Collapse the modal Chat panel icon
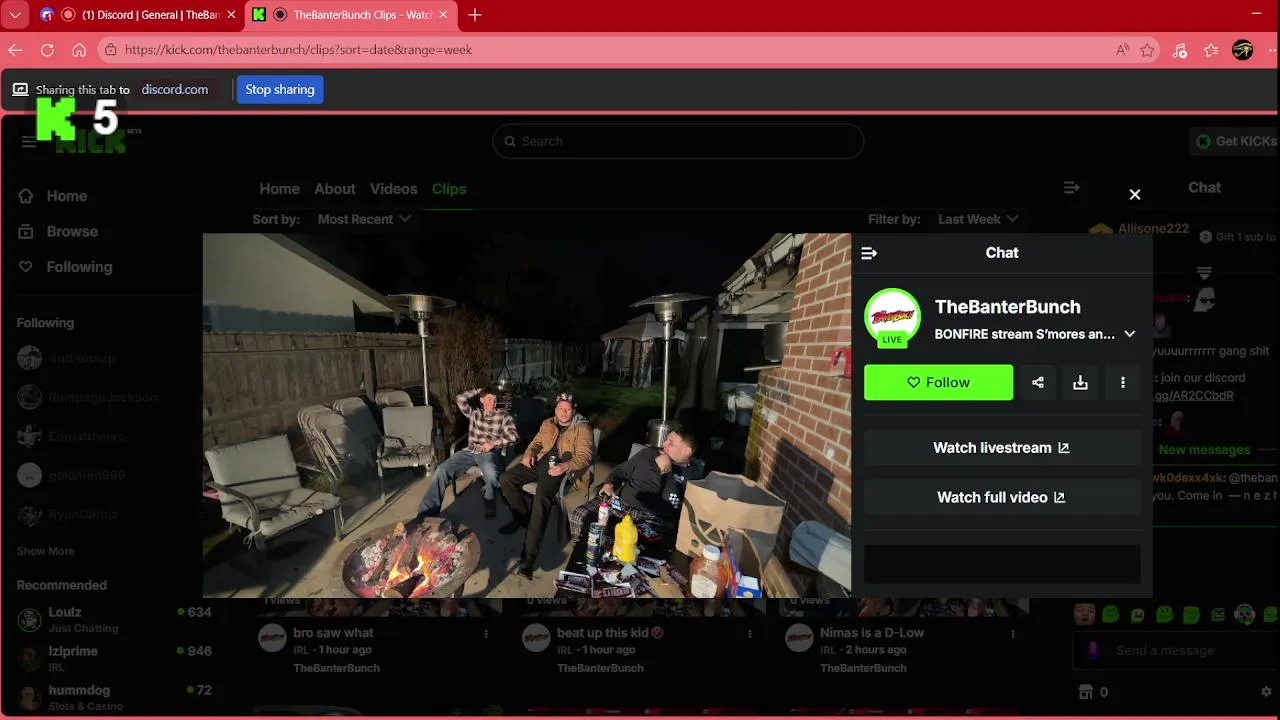 coord(869,253)
